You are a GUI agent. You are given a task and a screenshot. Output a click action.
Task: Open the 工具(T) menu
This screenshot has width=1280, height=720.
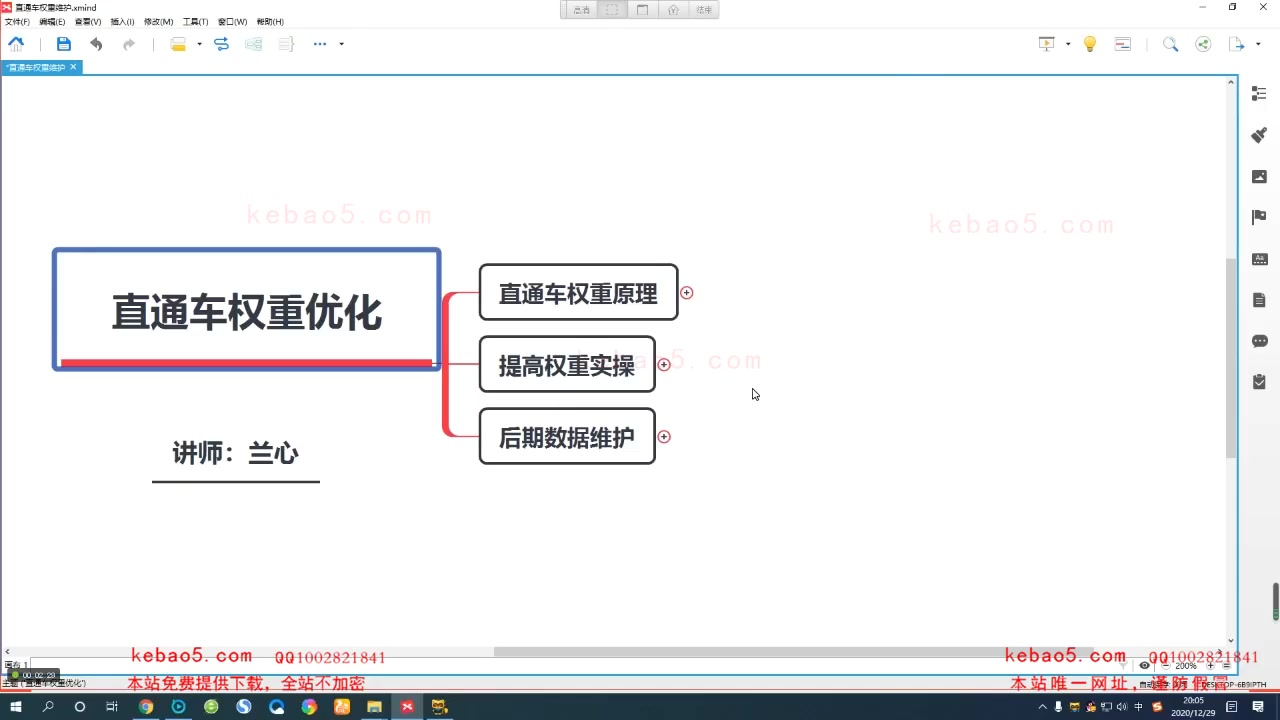point(195,21)
